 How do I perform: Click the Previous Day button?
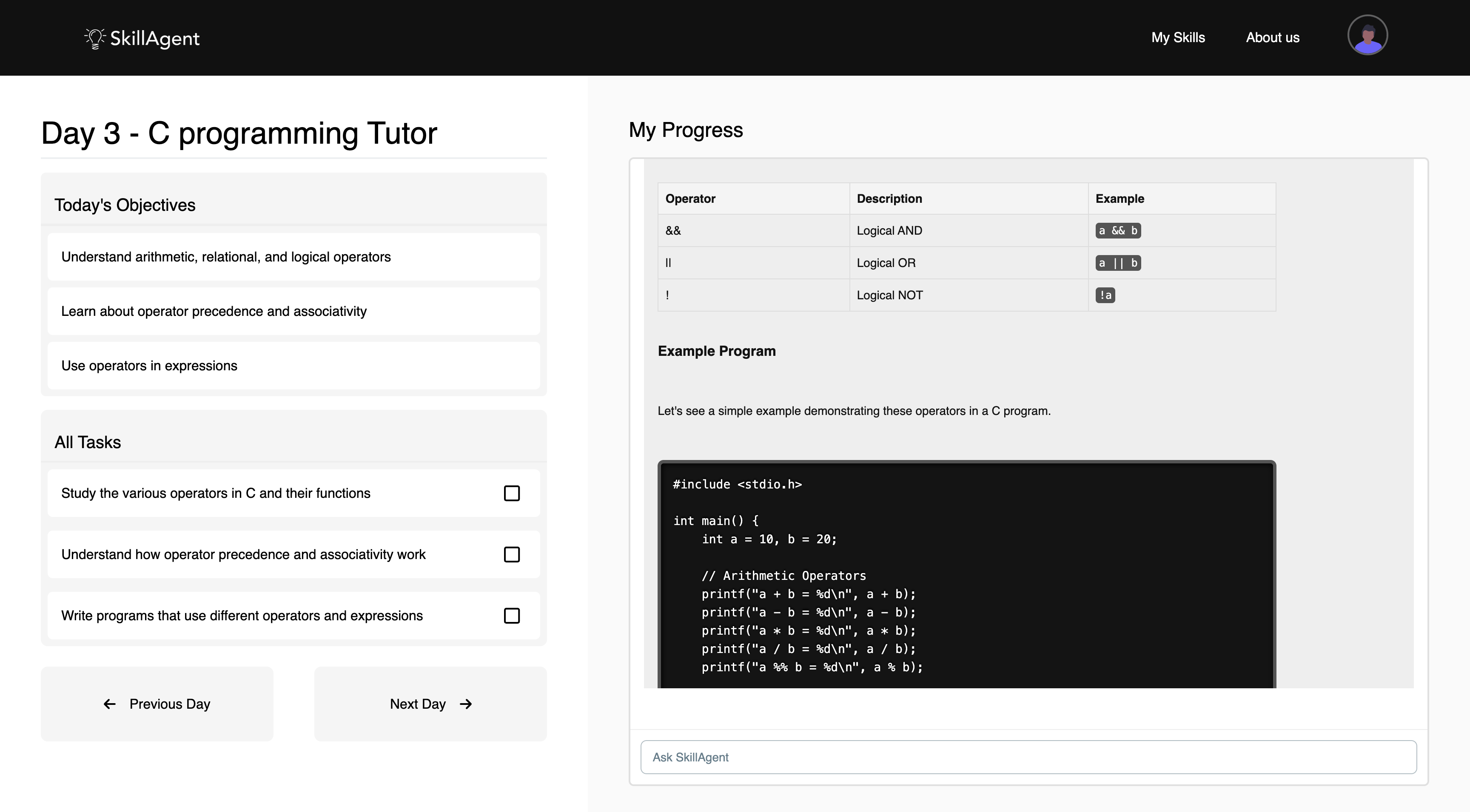[157, 704]
